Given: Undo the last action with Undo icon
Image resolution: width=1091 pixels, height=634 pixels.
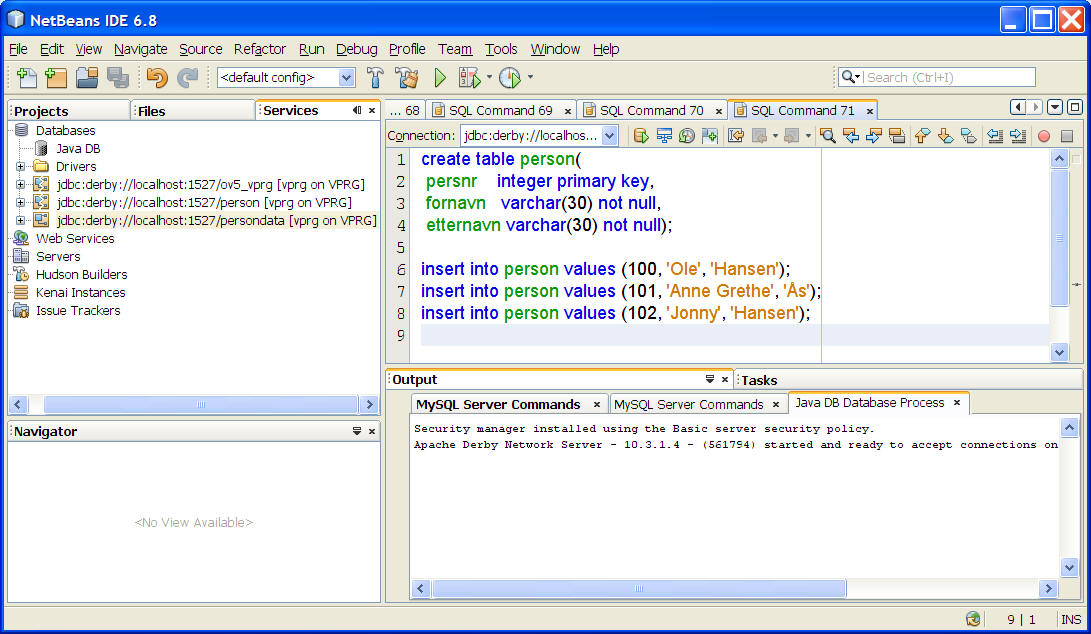Looking at the screenshot, I should click(157, 77).
